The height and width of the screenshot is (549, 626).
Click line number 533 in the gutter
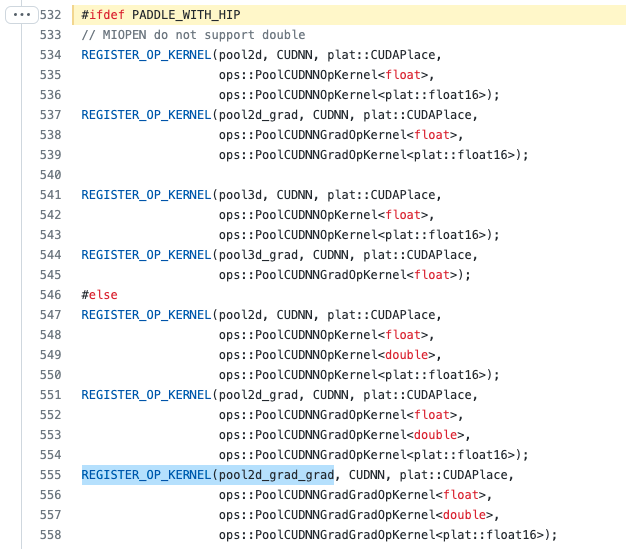point(50,35)
